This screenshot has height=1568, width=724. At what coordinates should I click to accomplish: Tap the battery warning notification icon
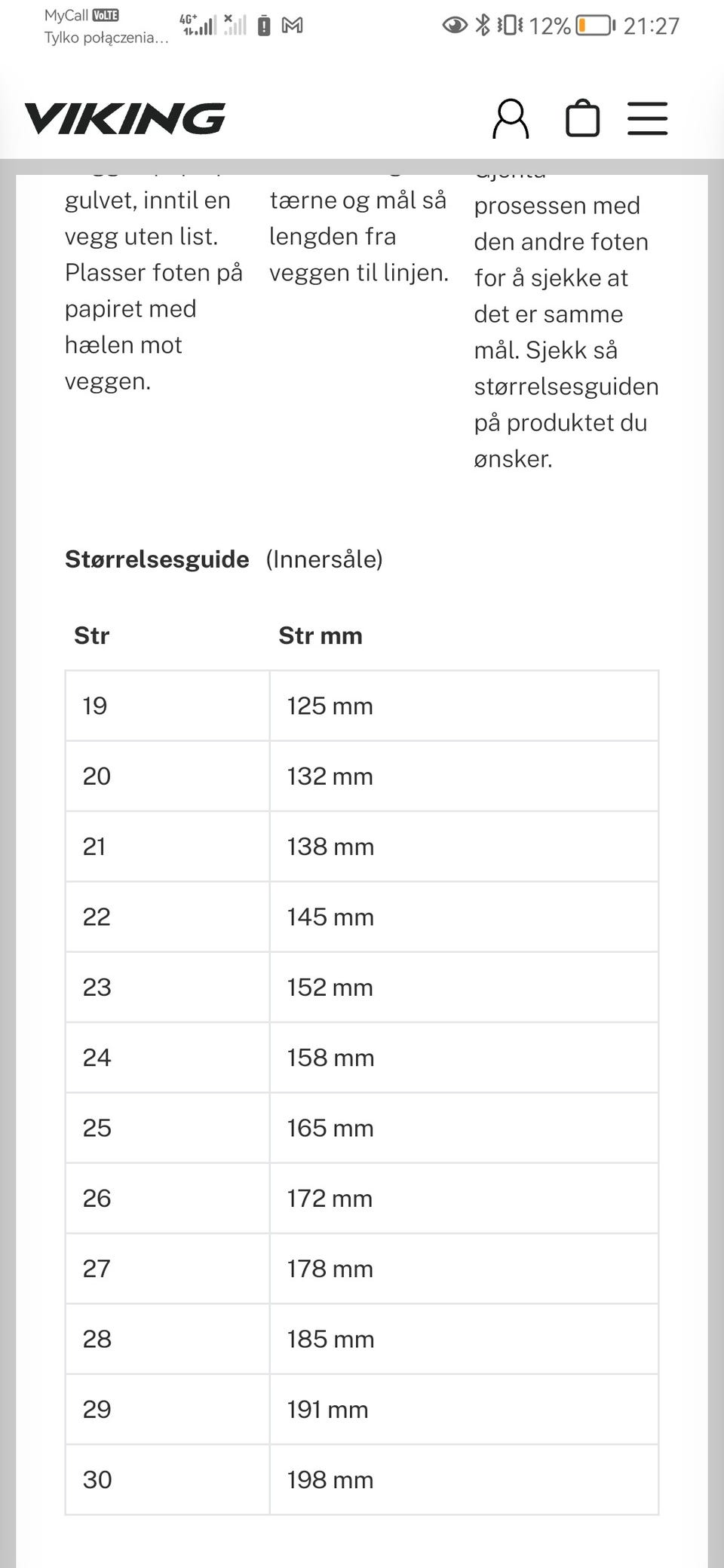(264, 26)
